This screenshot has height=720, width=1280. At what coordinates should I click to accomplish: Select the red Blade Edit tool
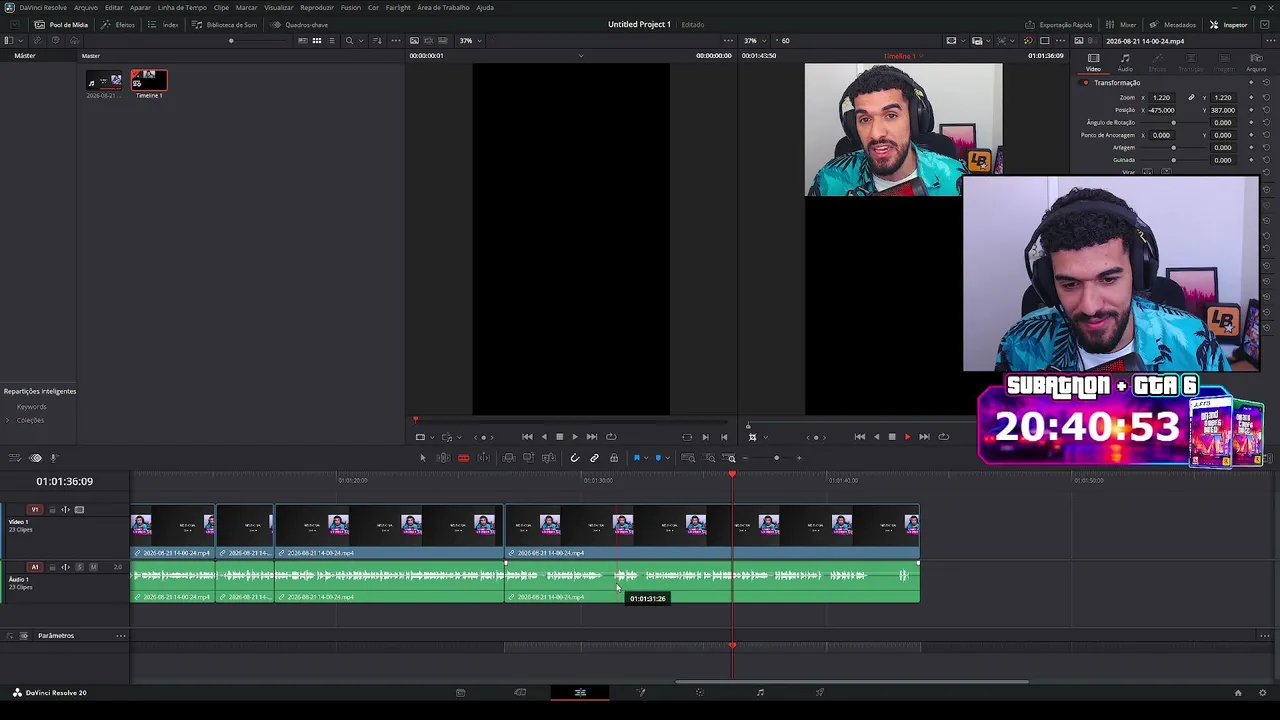[x=463, y=458]
